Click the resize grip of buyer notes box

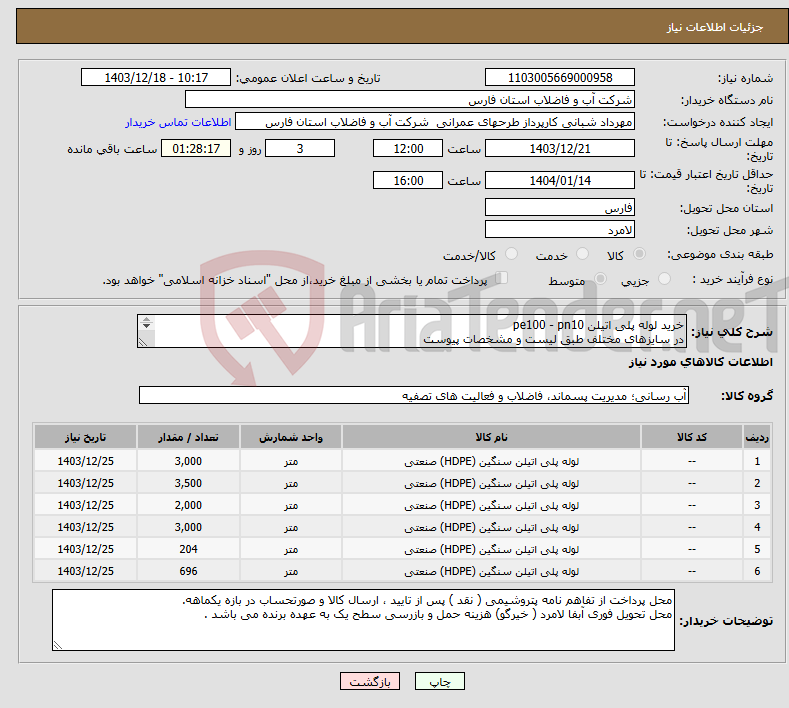[x=58, y=645]
